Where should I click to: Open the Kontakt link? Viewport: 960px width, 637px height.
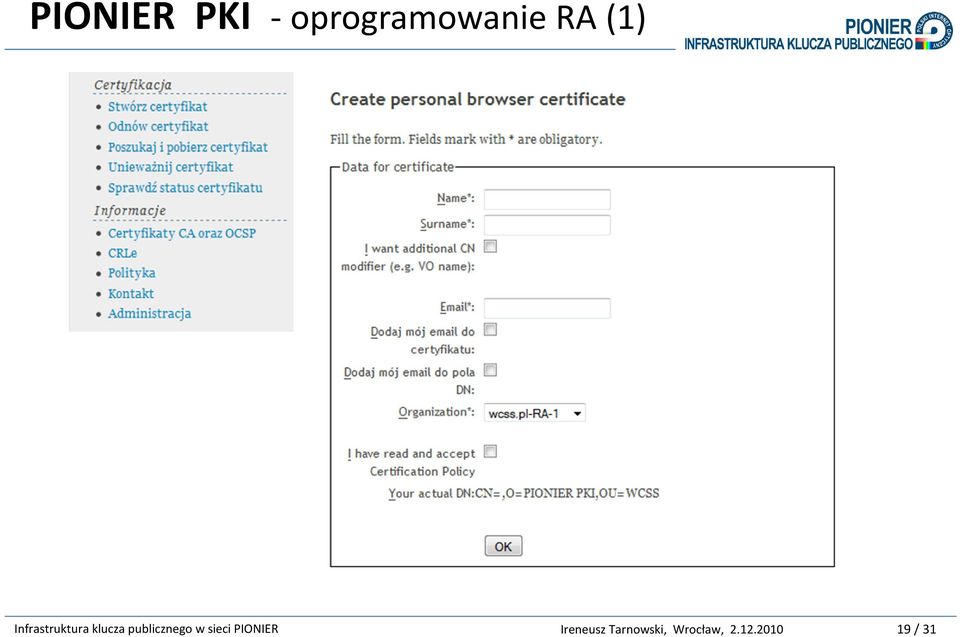pyautogui.click(x=130, y=293)
